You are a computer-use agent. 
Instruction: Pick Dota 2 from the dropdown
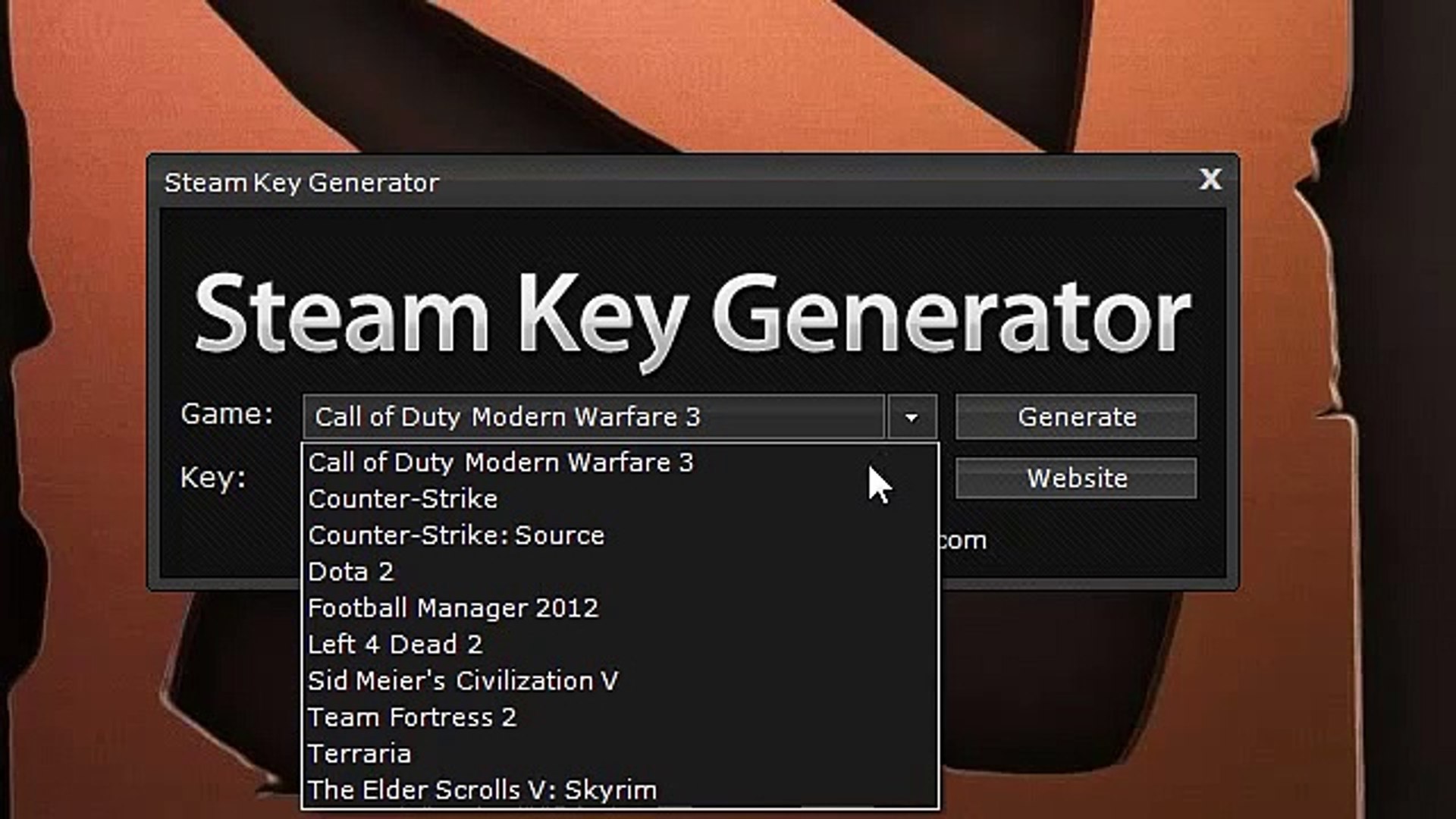pos(350,572)
